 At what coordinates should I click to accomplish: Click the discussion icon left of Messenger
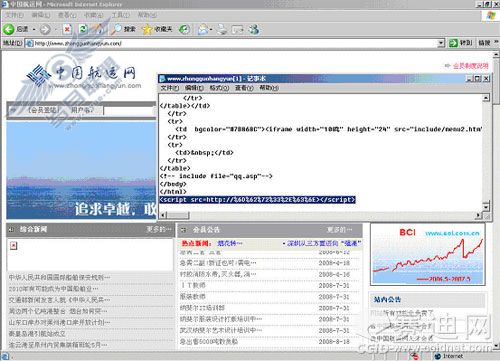click(x=238, y=30)
